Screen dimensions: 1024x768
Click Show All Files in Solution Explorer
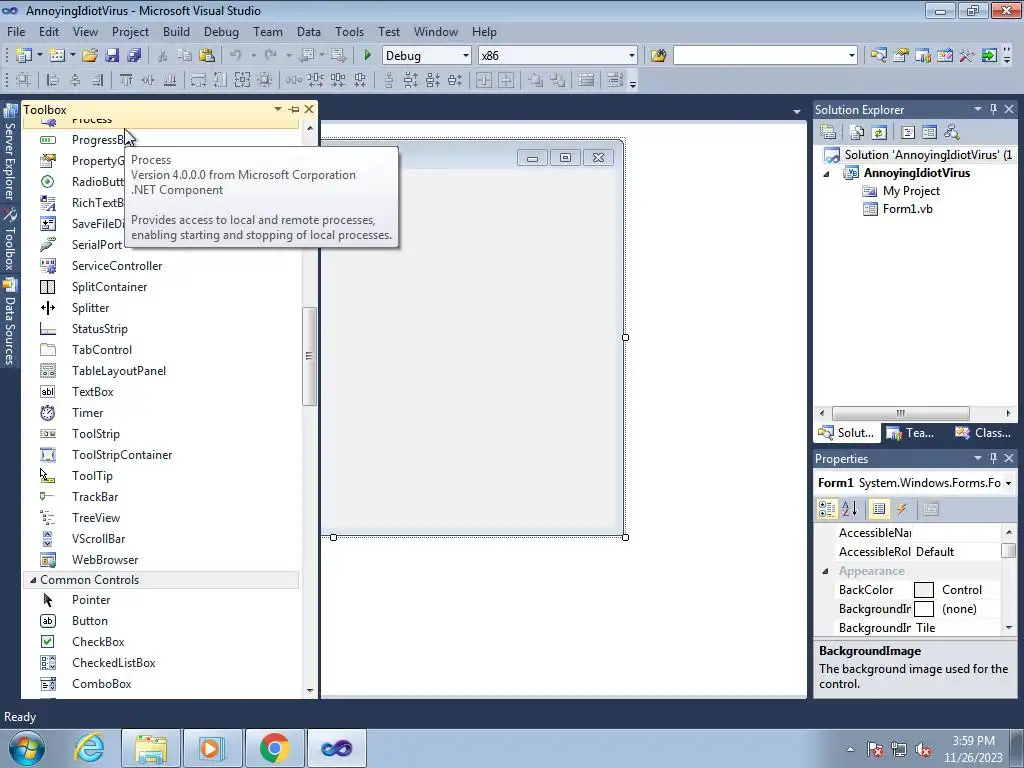click(857, 132)
